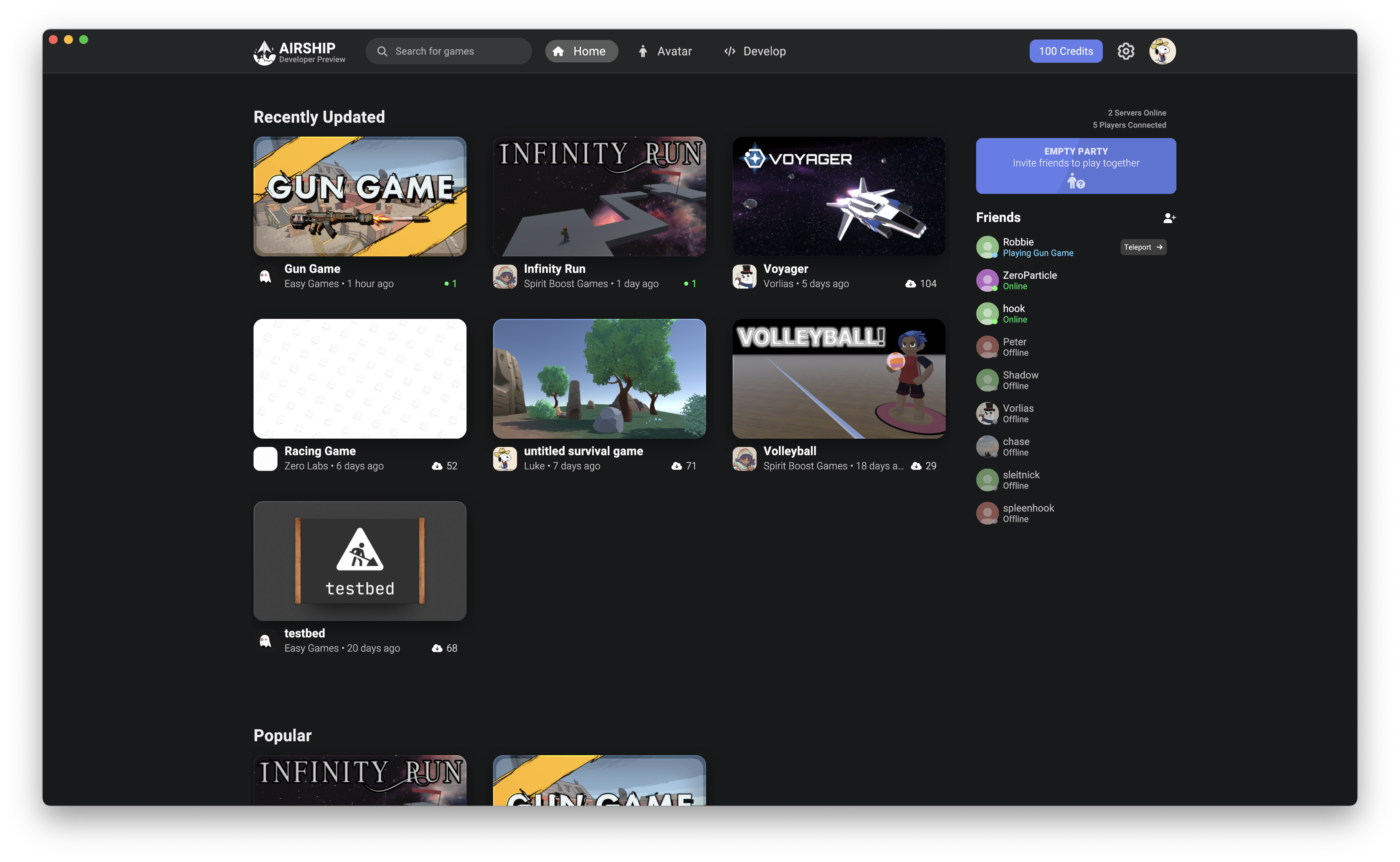1400x862 pixels.
Task: Click the Friends heading
Action: [x=998, y=217]
